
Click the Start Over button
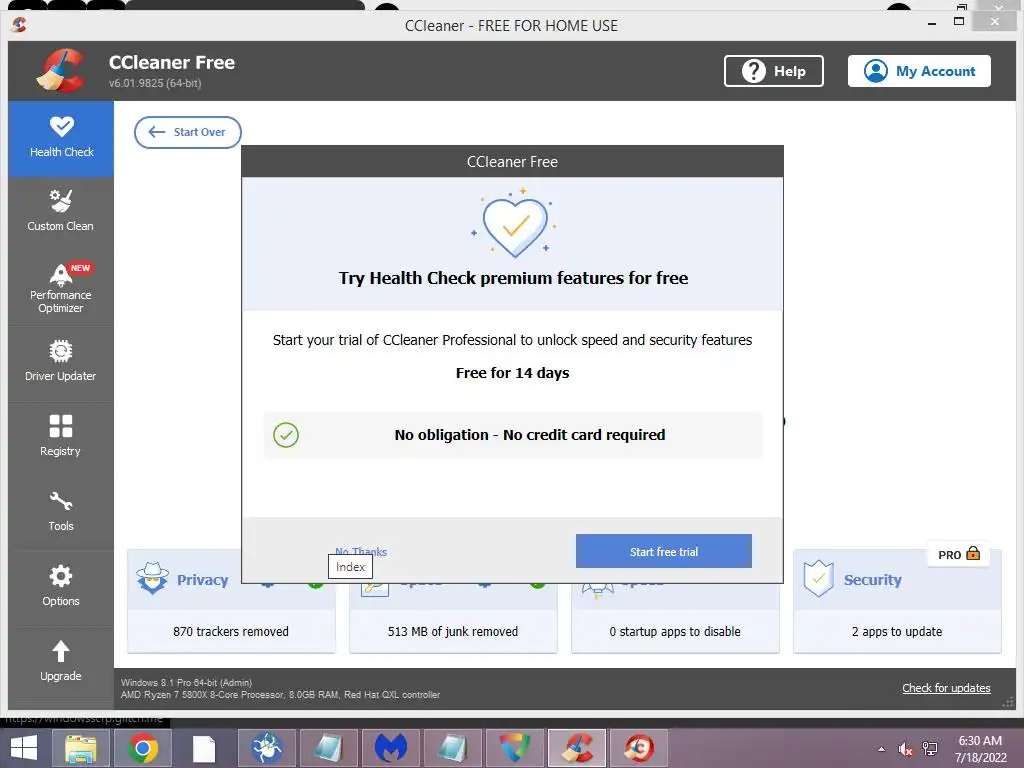[187, 132]
